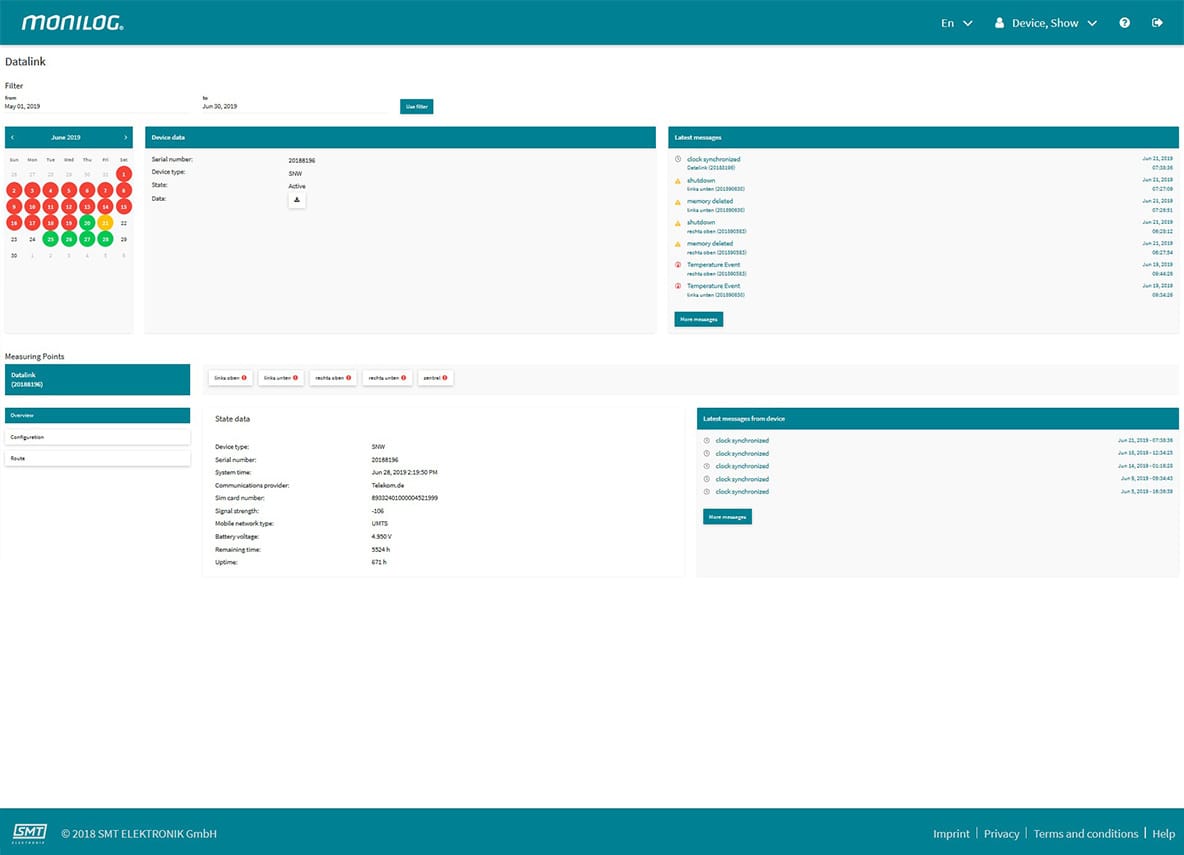Open the En language dropdown
The height and width of the screenshot is (855, 1184).
(956, 23)
